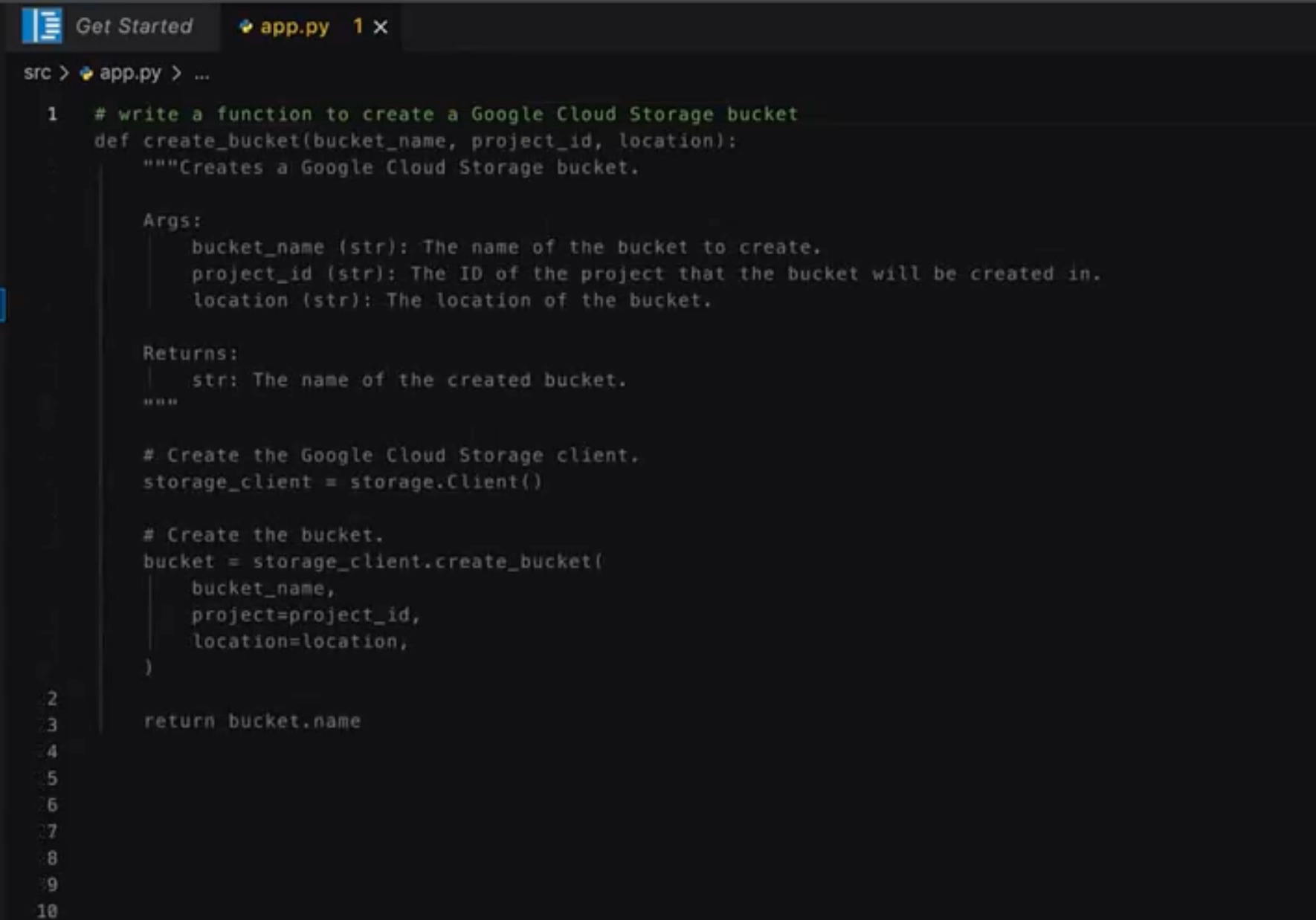Select line number 10 in the gutter
The height and width of the screenshot is (920, 1316).
pos(48,911)
